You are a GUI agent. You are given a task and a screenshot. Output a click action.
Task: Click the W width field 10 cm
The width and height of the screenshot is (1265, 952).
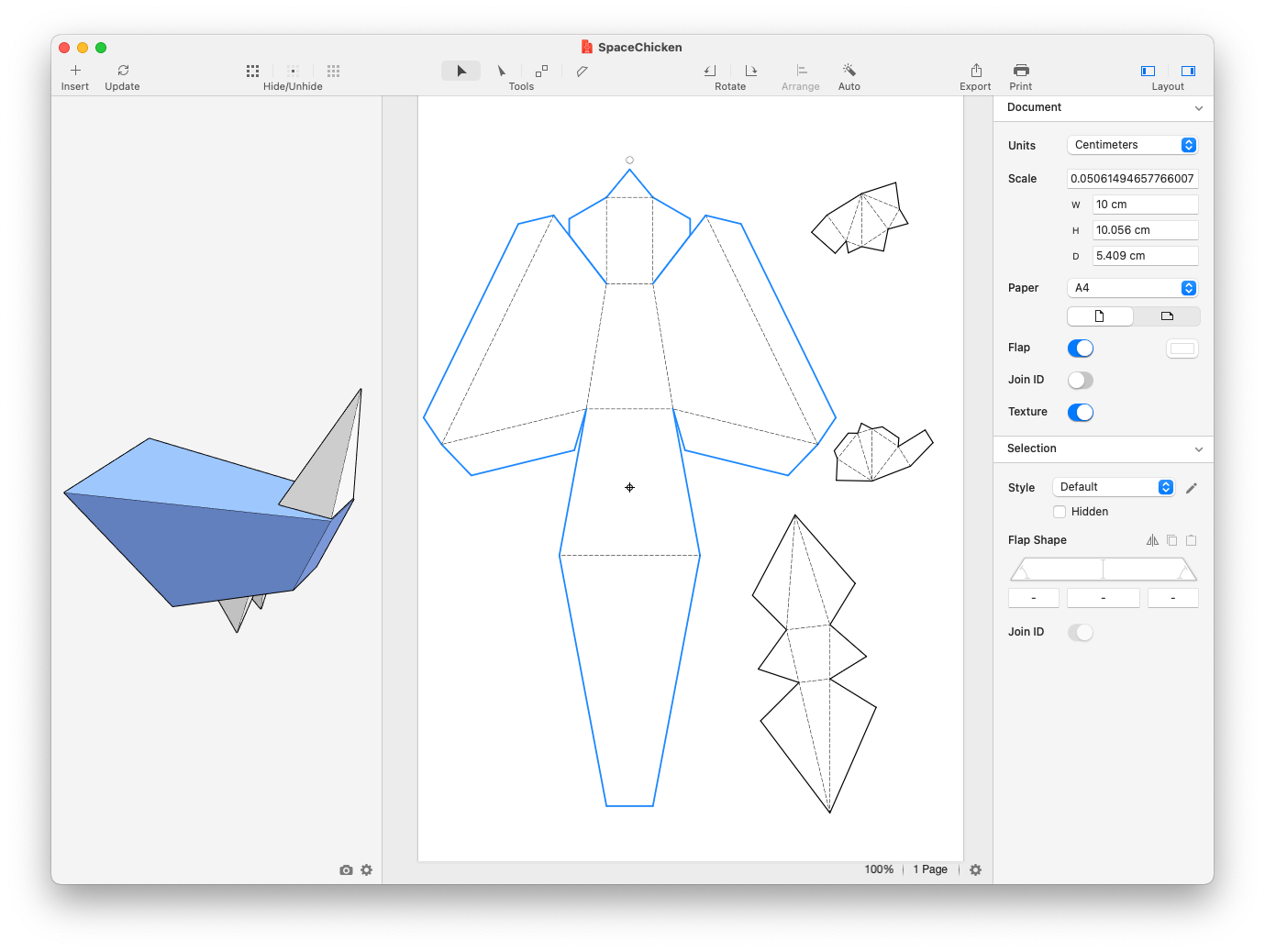(1146, 205)
